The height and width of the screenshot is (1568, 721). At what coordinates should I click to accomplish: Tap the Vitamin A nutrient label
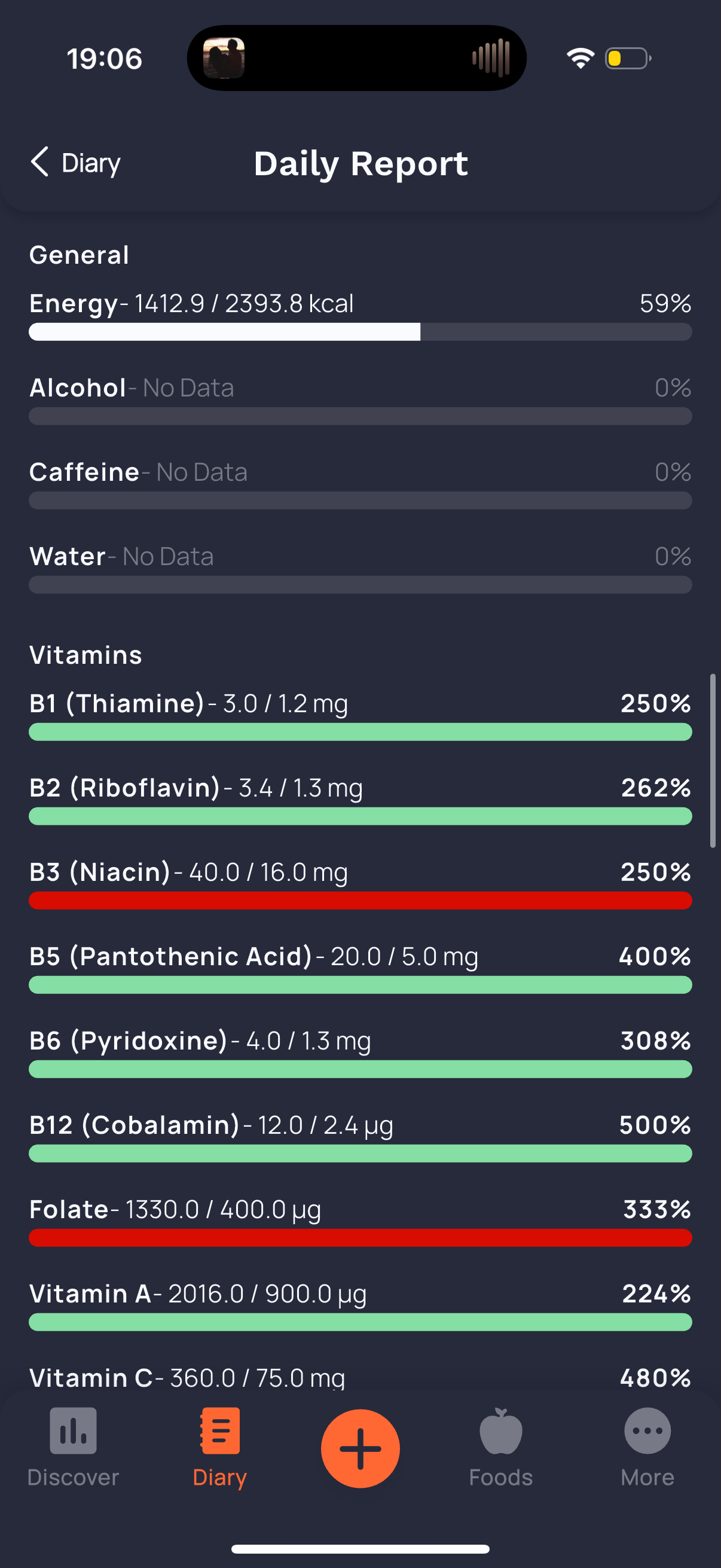90,1294
